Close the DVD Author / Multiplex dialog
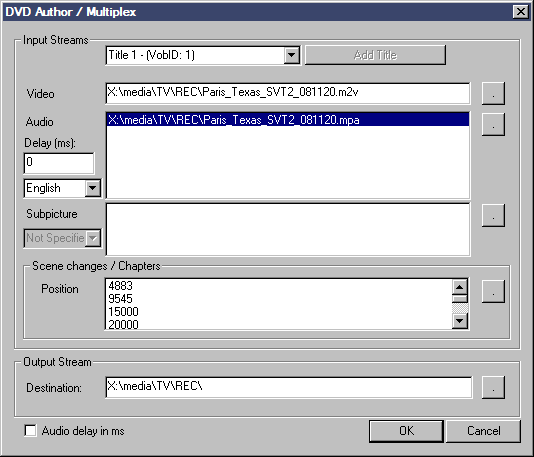This screenshot has height=457, width=534. point(521,12)
